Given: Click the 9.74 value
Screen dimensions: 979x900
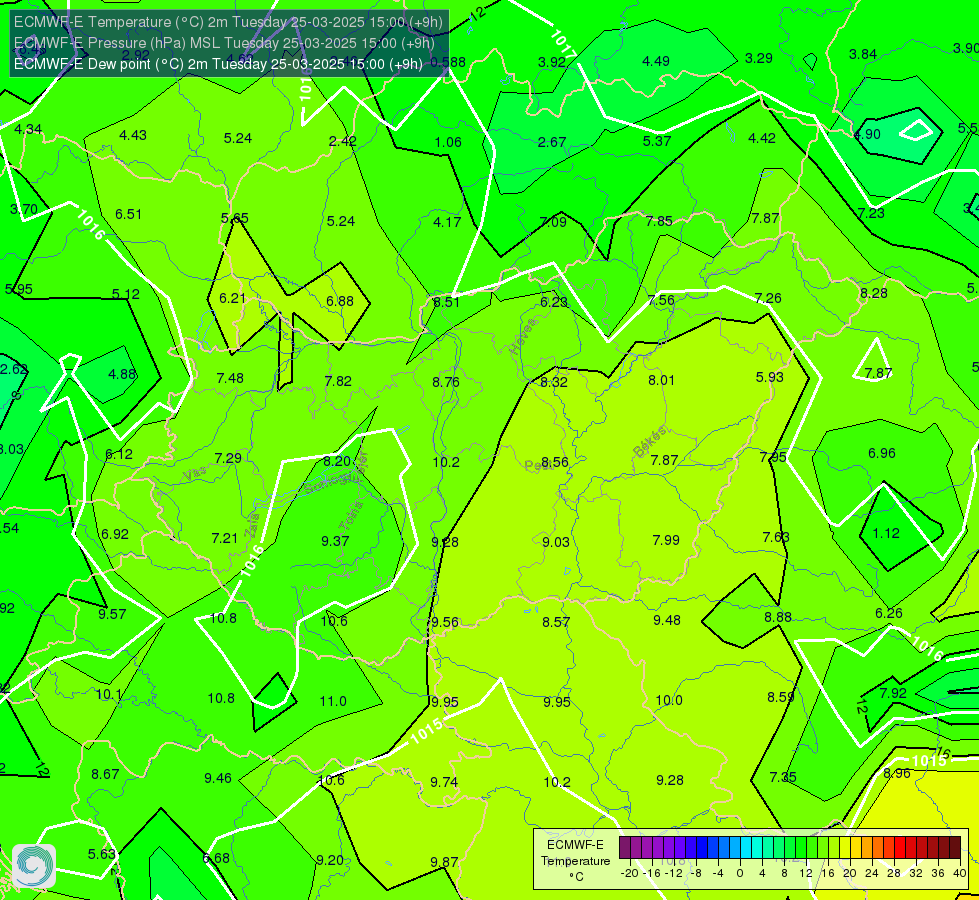Looking at the screenshot, I should (444, 783).
